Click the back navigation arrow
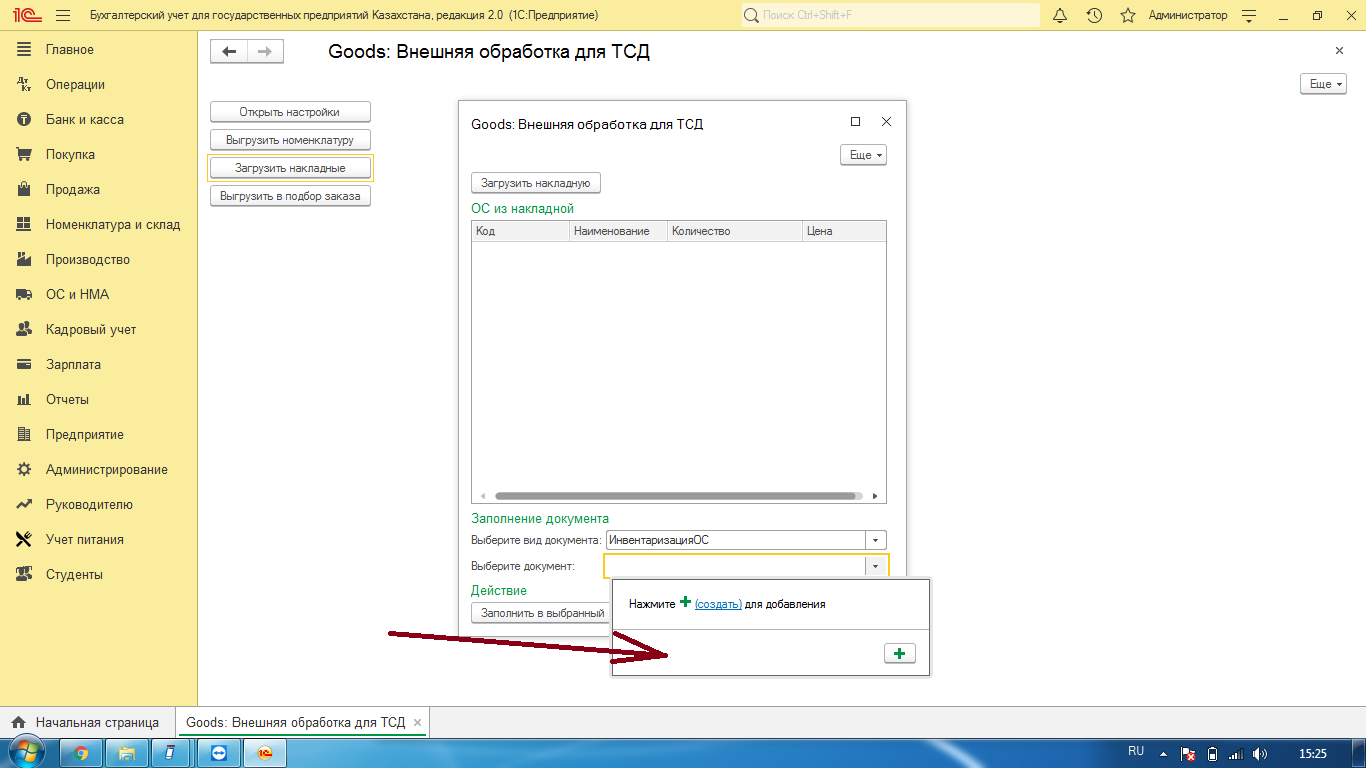 [x=229, y=52]
